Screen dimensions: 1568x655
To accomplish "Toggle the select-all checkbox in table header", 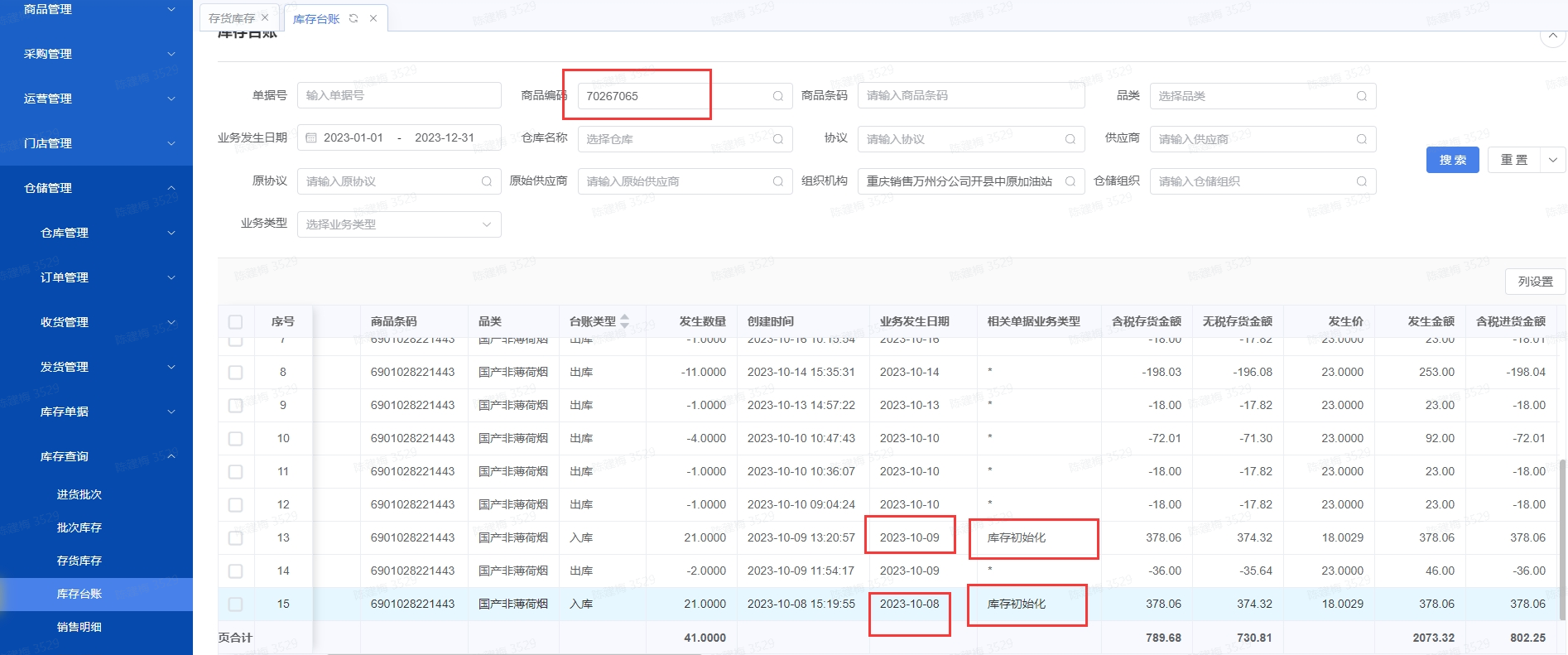I will tap(236, 322).
